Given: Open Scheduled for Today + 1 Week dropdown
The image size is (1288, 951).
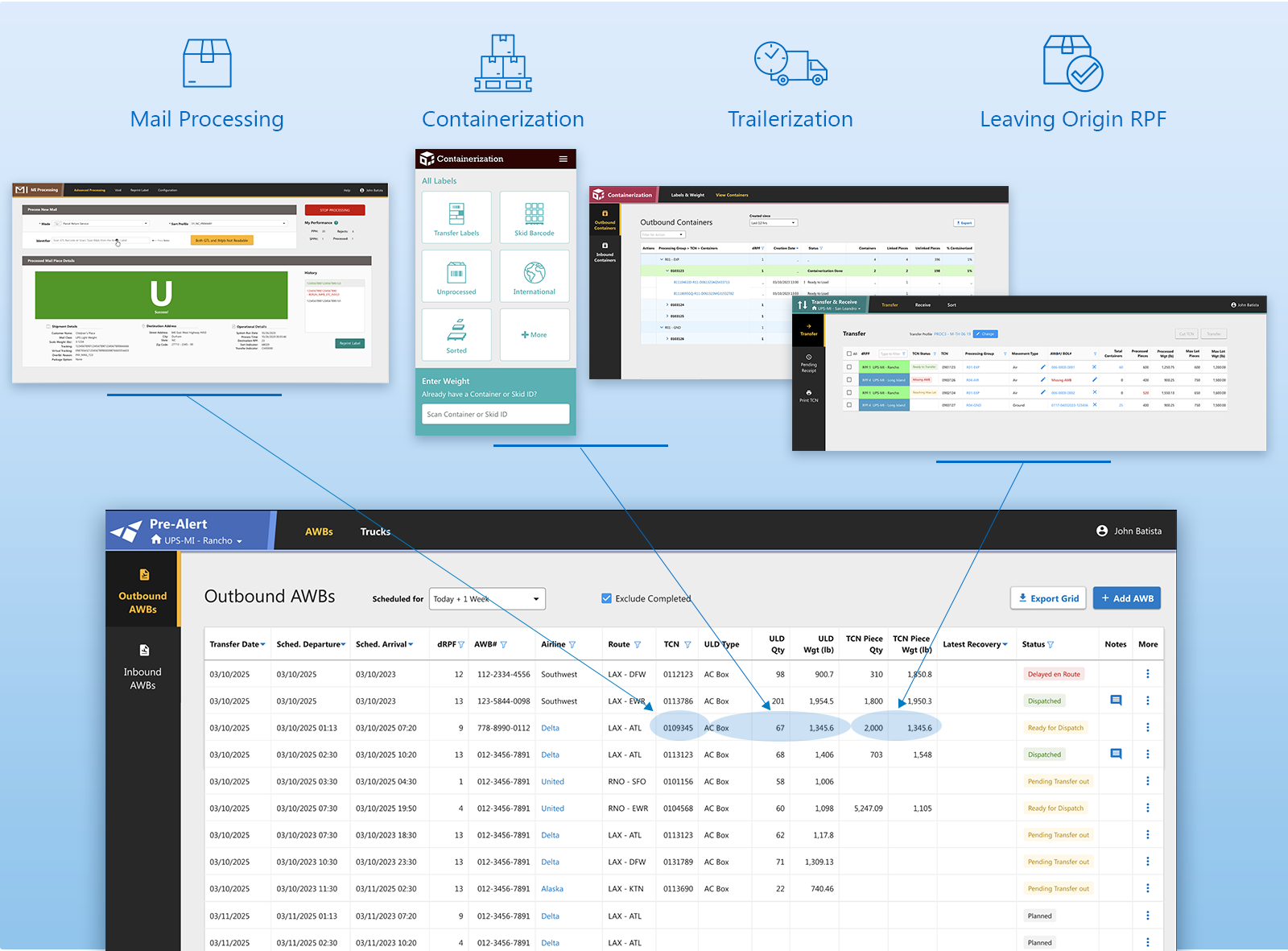Looking at the screenshot, I should point(487,599).
